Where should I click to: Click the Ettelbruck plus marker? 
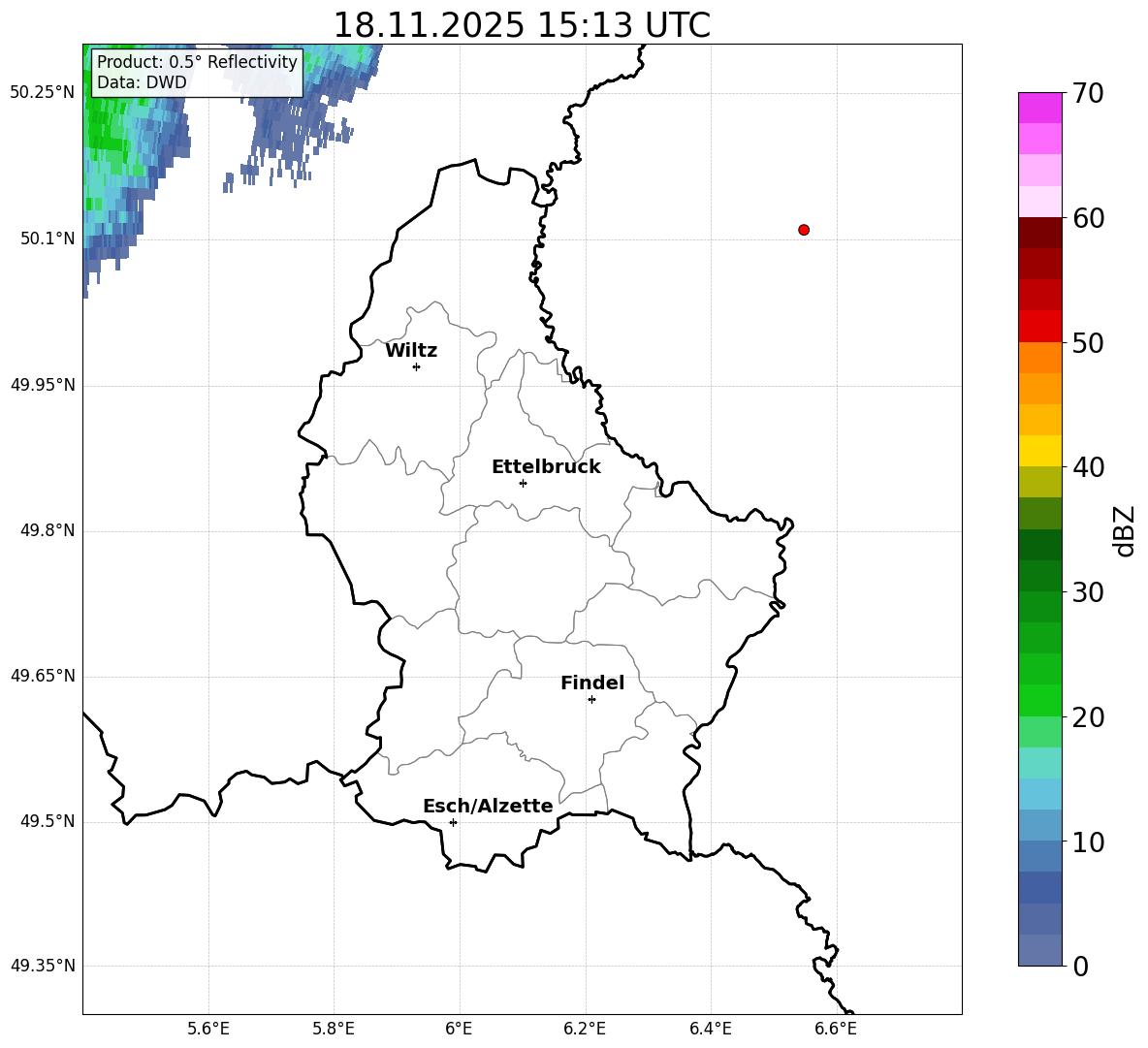pos(523,483)
